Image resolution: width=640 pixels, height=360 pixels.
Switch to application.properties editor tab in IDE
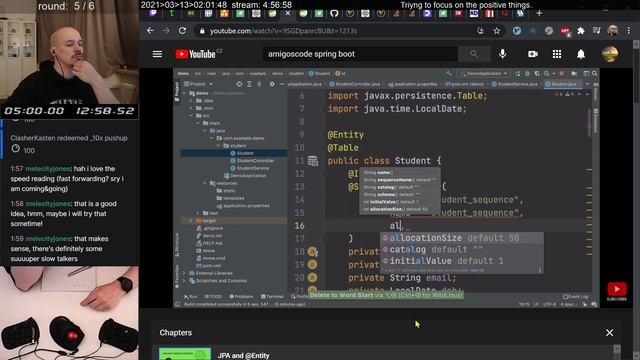[x=412, y=84]
